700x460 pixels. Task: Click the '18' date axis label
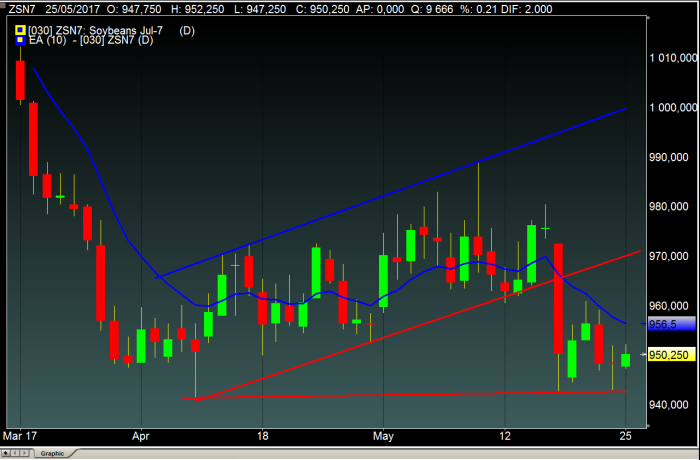pyautogui.click(x=262, y=436)
